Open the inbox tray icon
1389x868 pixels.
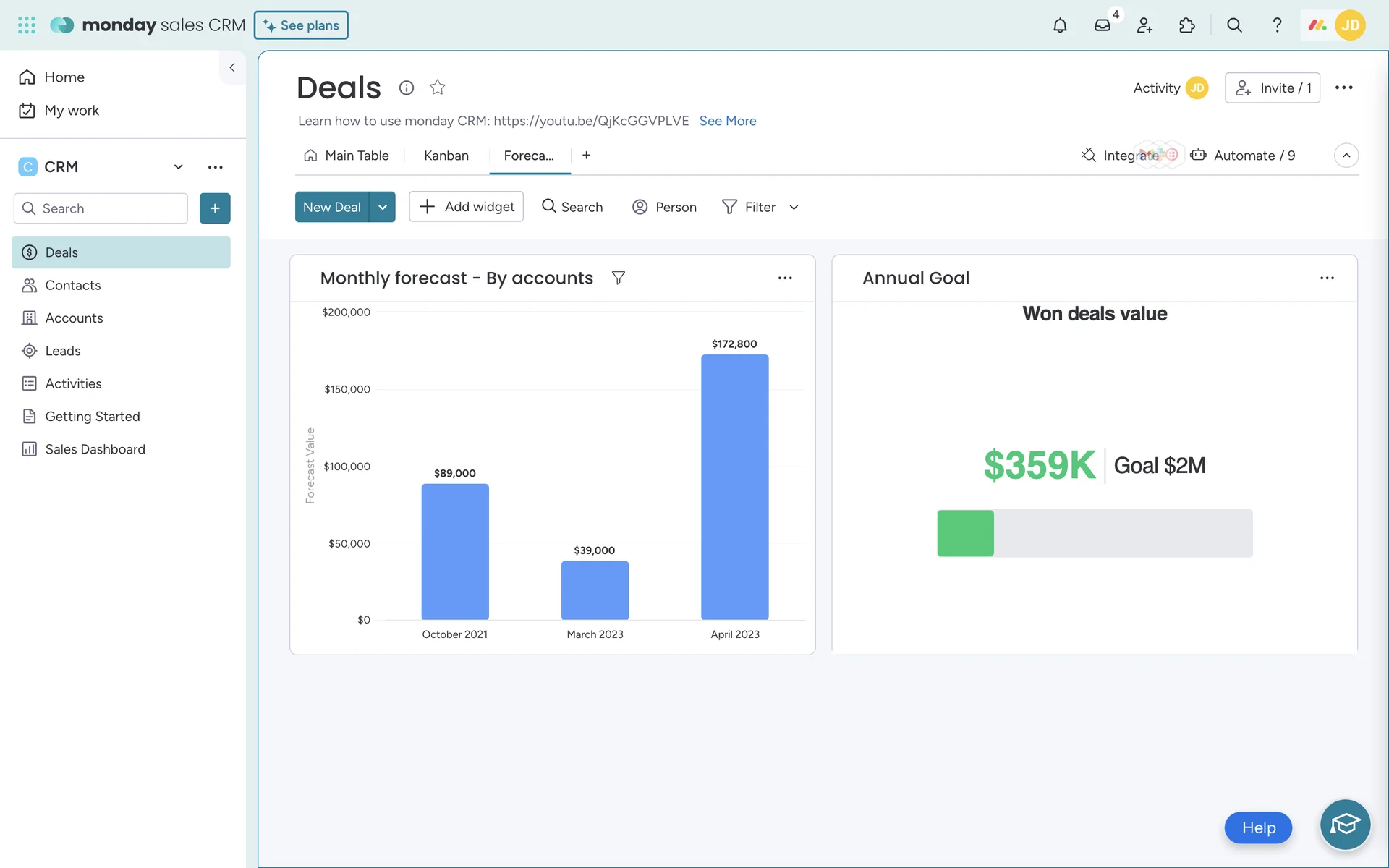tap(1102, 25)
